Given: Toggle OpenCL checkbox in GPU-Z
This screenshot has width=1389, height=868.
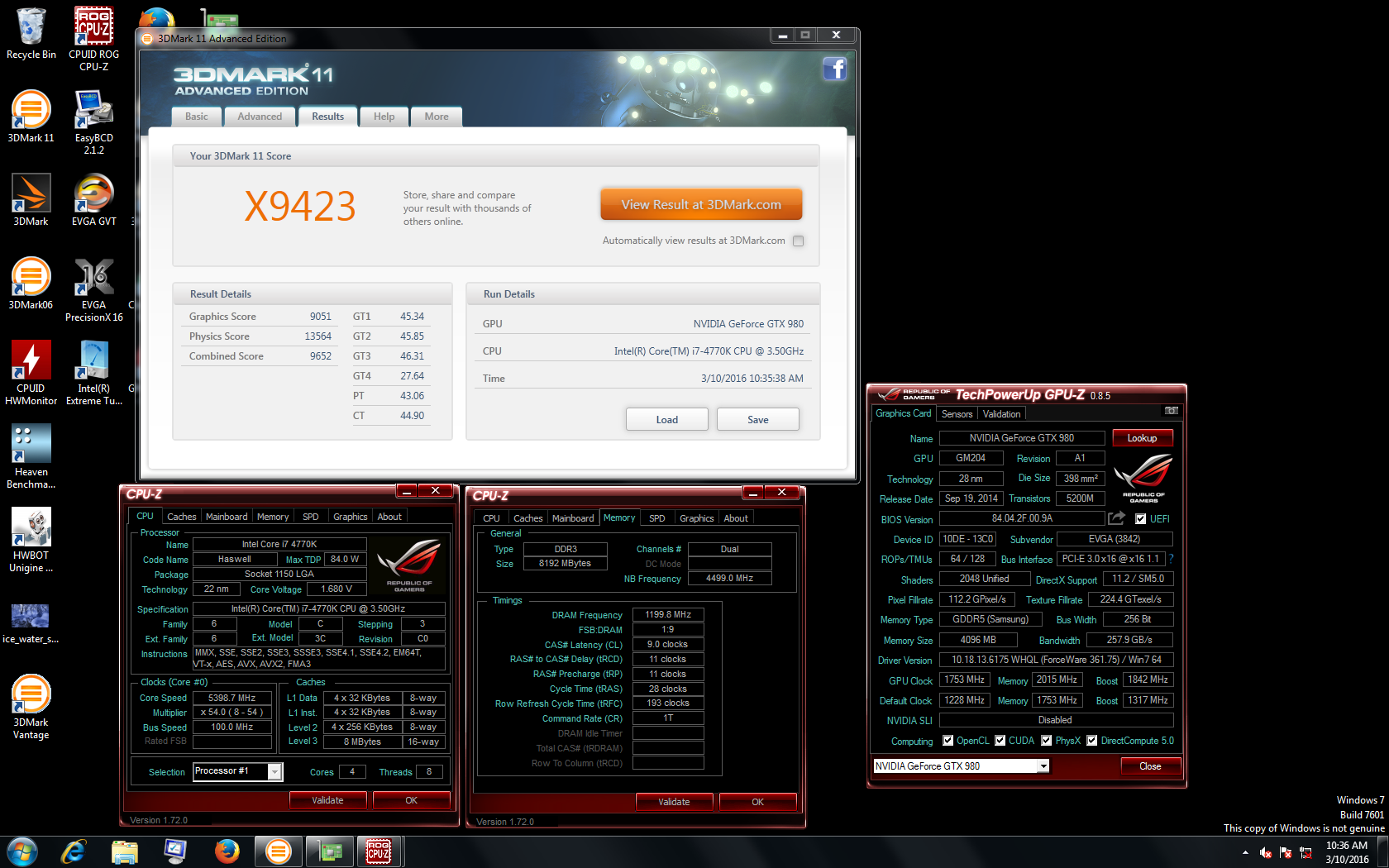Looking at the screenshot, I should coord(948,741).
